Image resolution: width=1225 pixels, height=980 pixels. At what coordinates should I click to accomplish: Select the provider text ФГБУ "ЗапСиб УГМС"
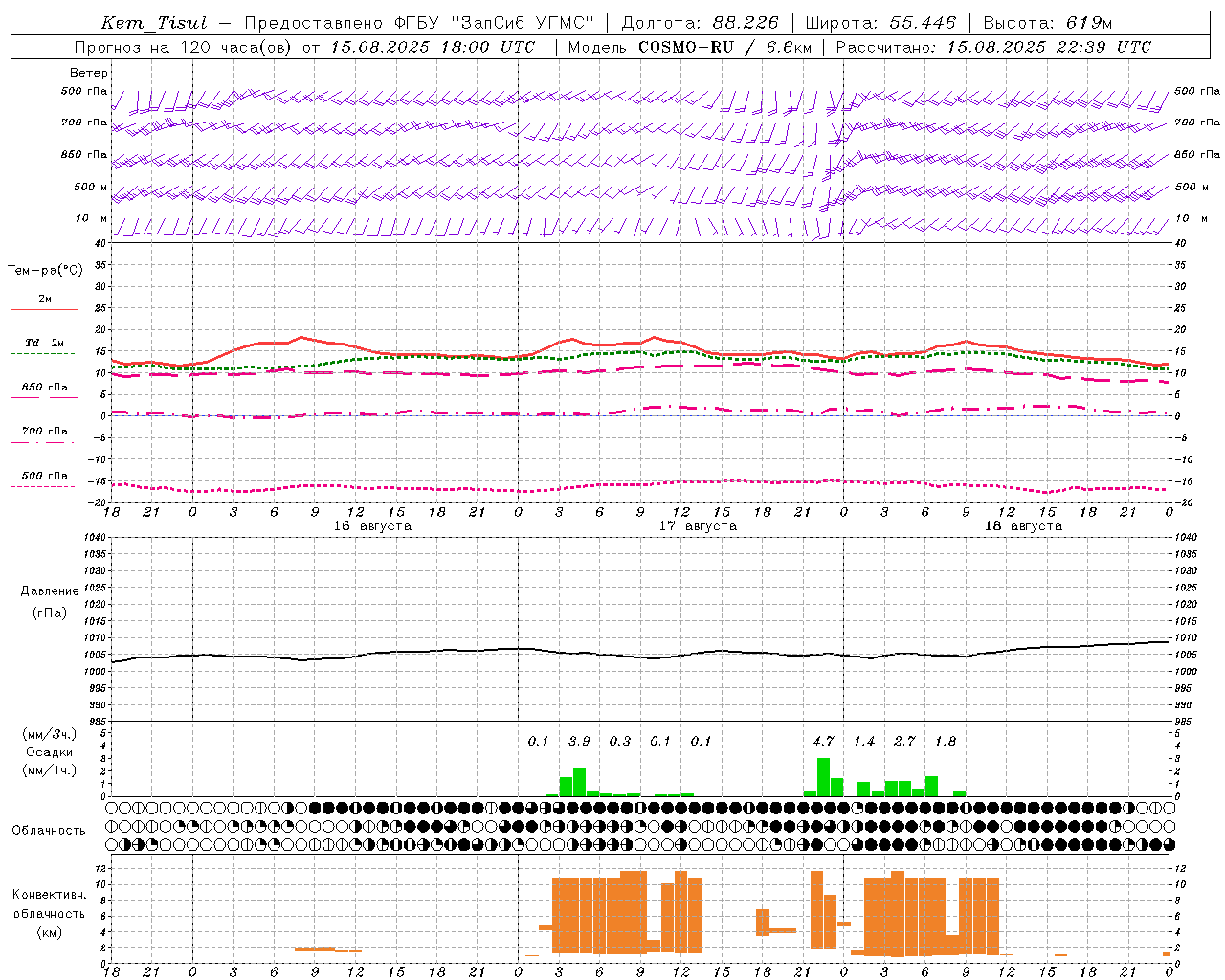coord(494,23)
